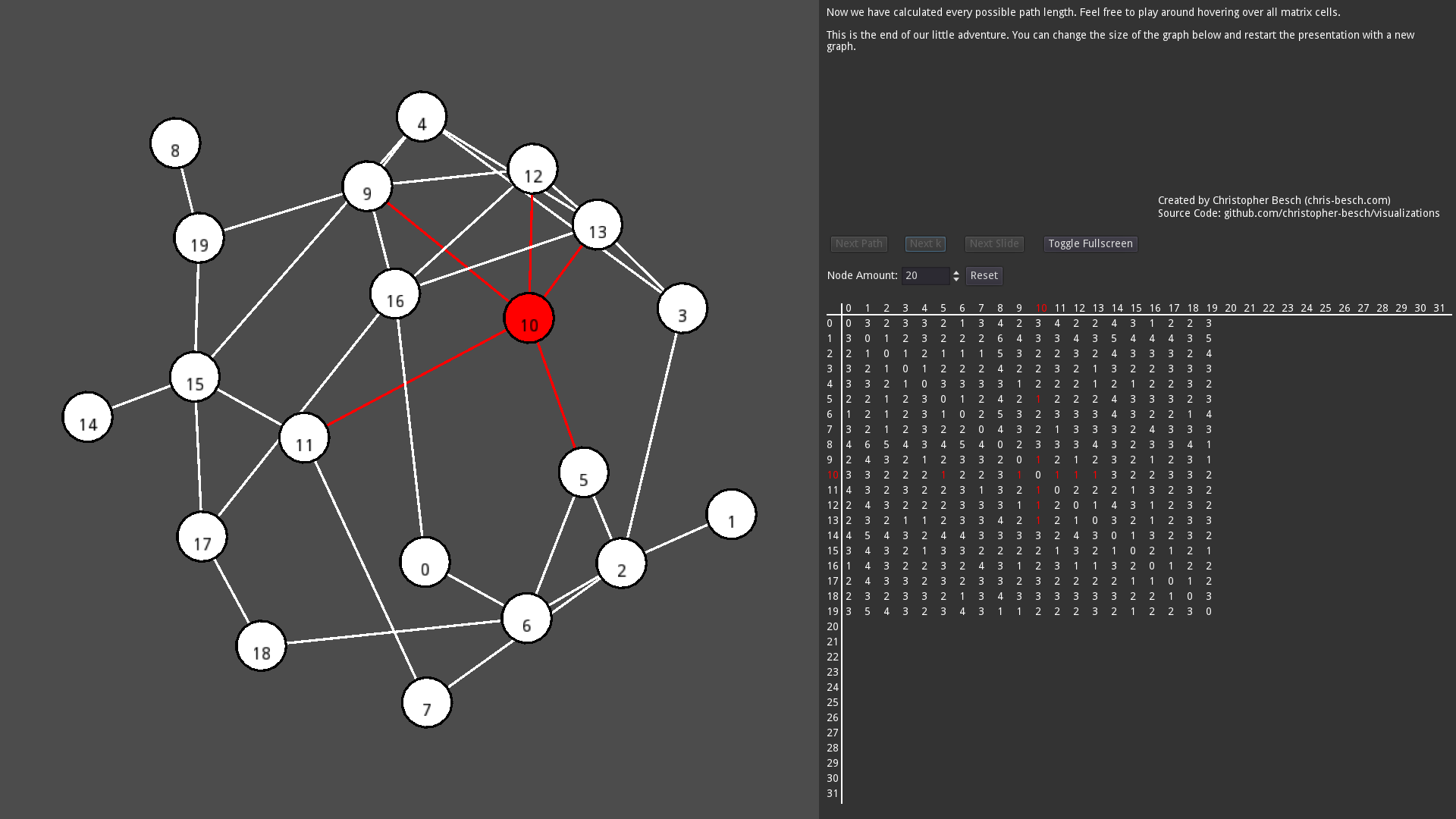Click red column header 10 in matrix

point(1040,309)
